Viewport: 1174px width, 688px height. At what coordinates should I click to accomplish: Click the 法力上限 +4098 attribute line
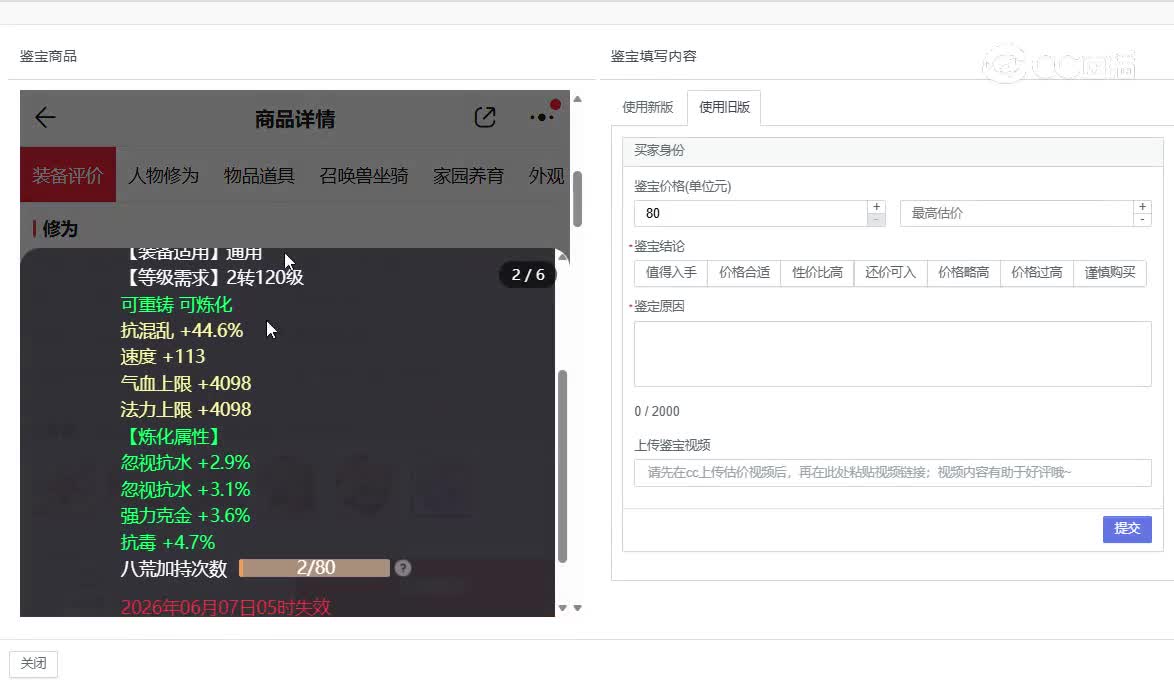(x=186, y=410)
